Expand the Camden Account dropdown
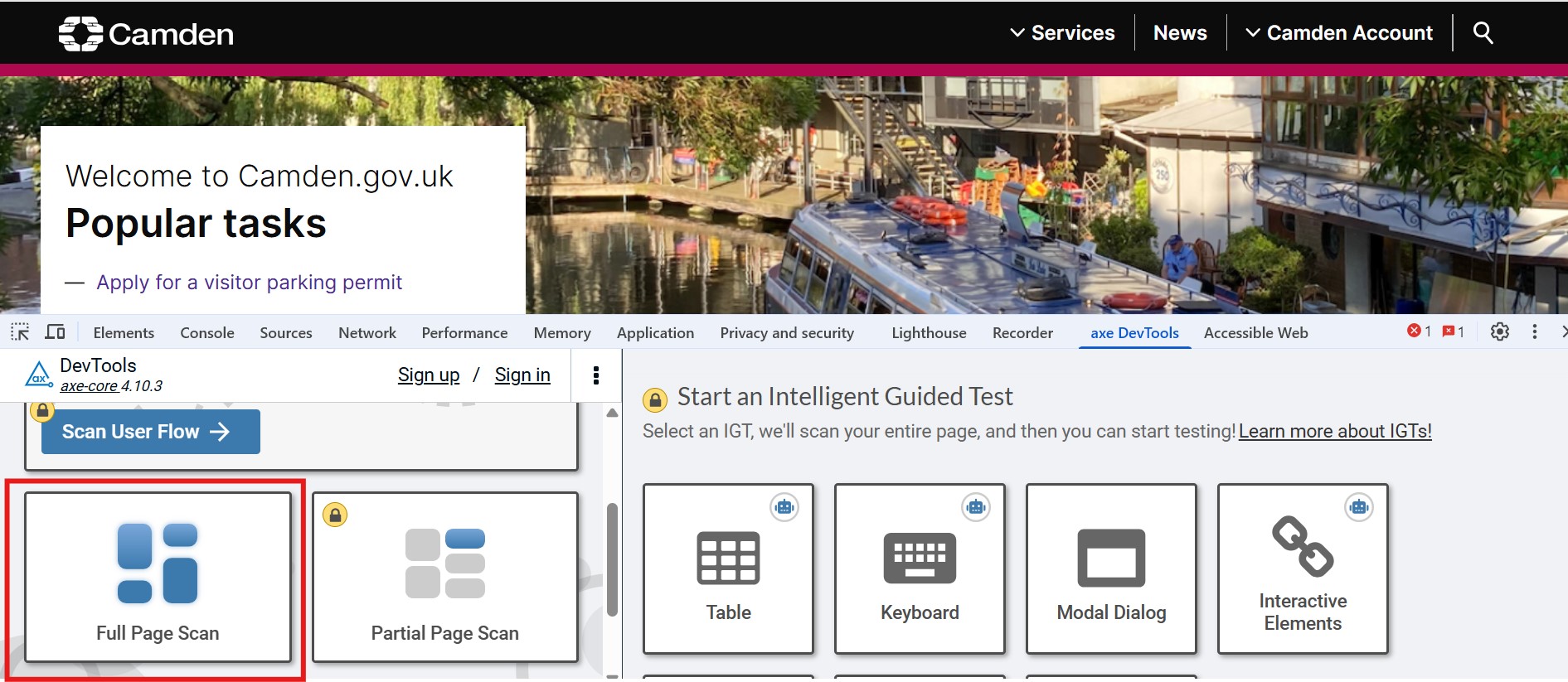This screenshot has width=1568, height=682. coord(1339,33)
